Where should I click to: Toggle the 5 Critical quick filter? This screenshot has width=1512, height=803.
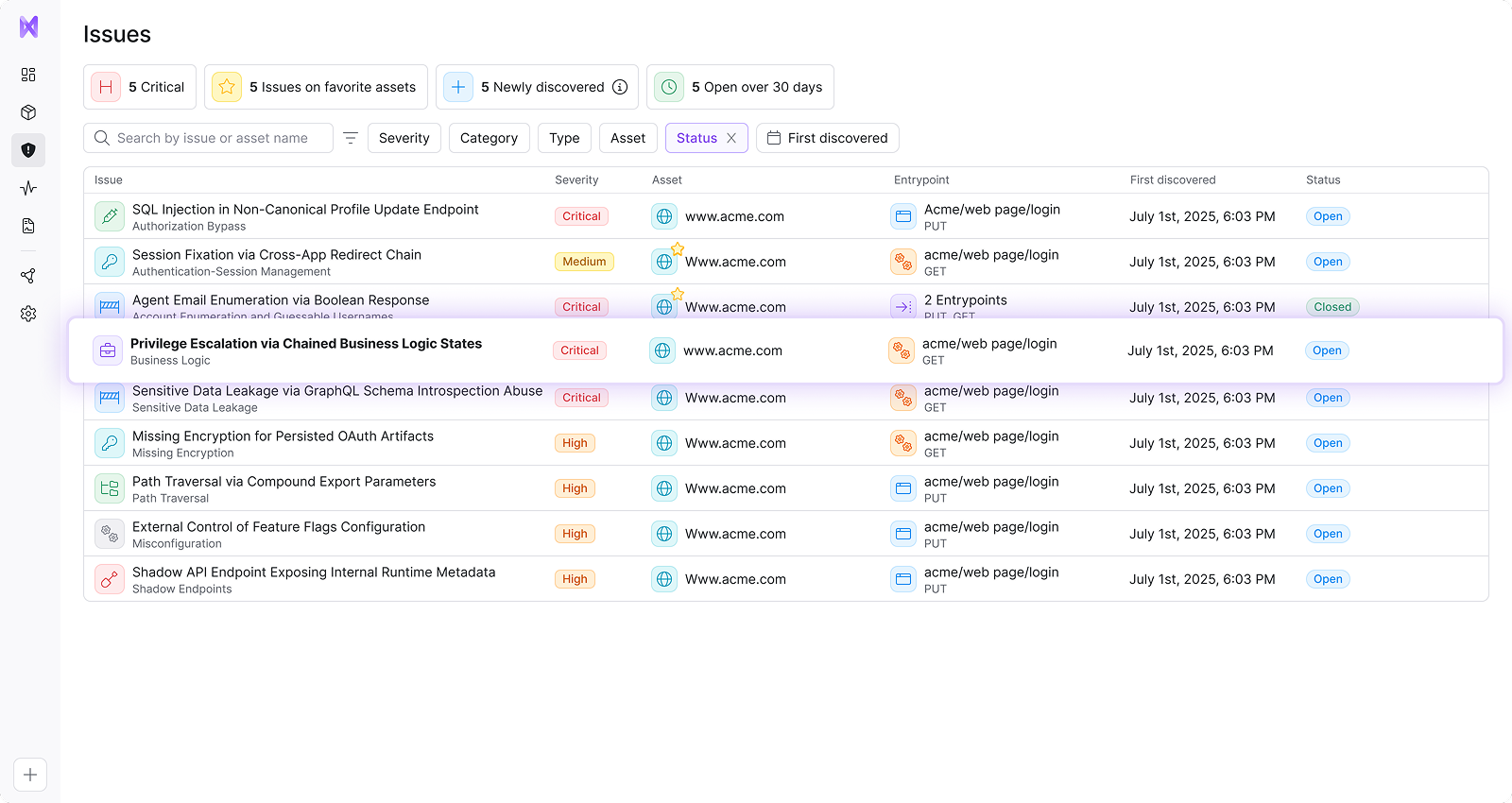[140, 87]
